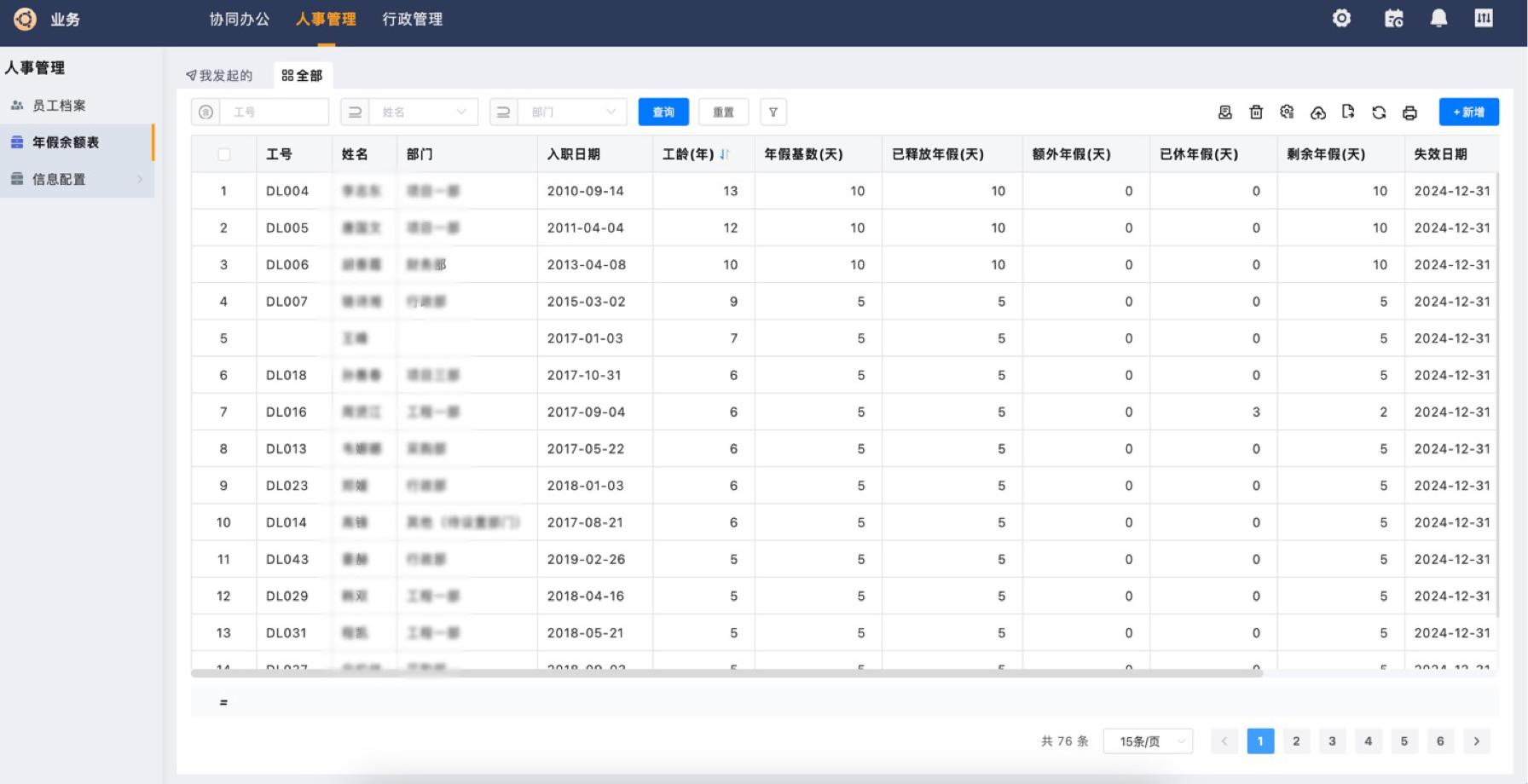The width and height of the screenshot is (1528, 784).
Task: Open the 姓名 filter dropdown
Action: [423, 112]
